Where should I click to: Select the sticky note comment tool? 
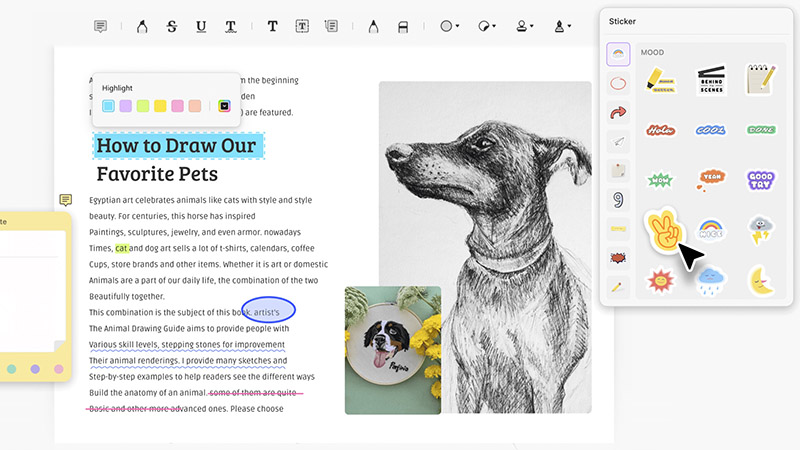pyautogui.click(x=101, y=26)
